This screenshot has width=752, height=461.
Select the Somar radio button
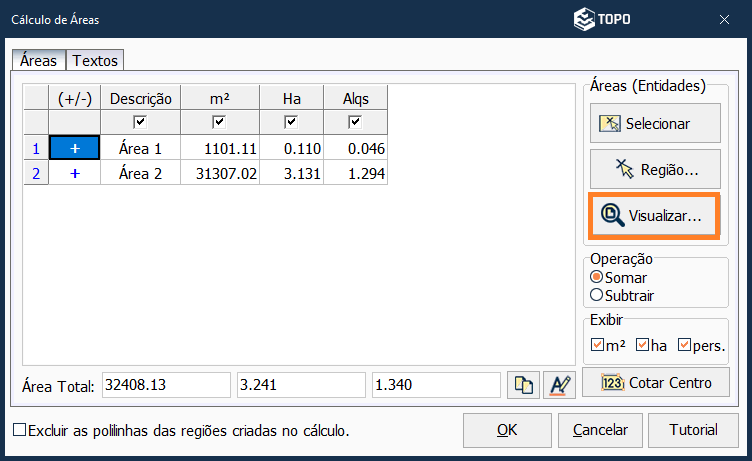[597, 277]
